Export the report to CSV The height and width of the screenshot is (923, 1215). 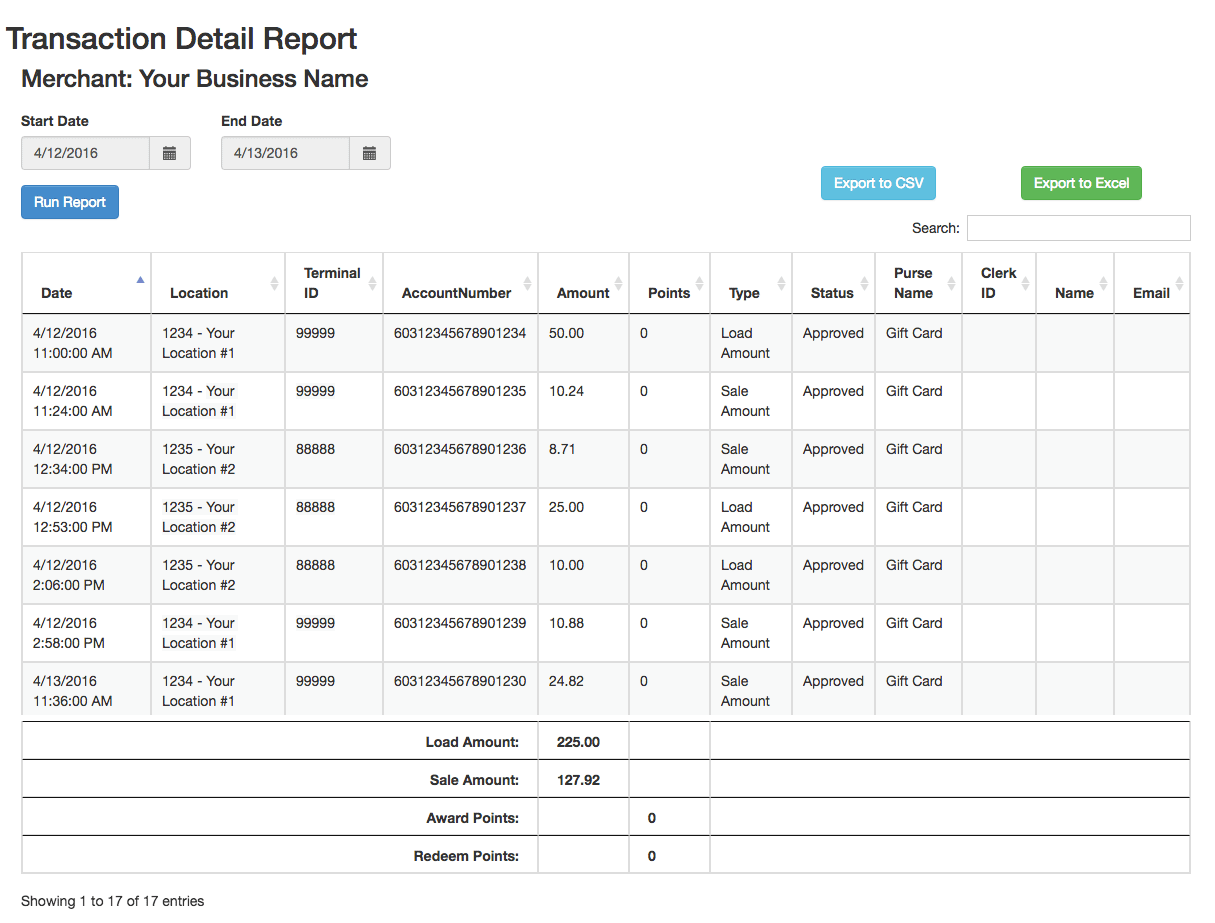879,183
